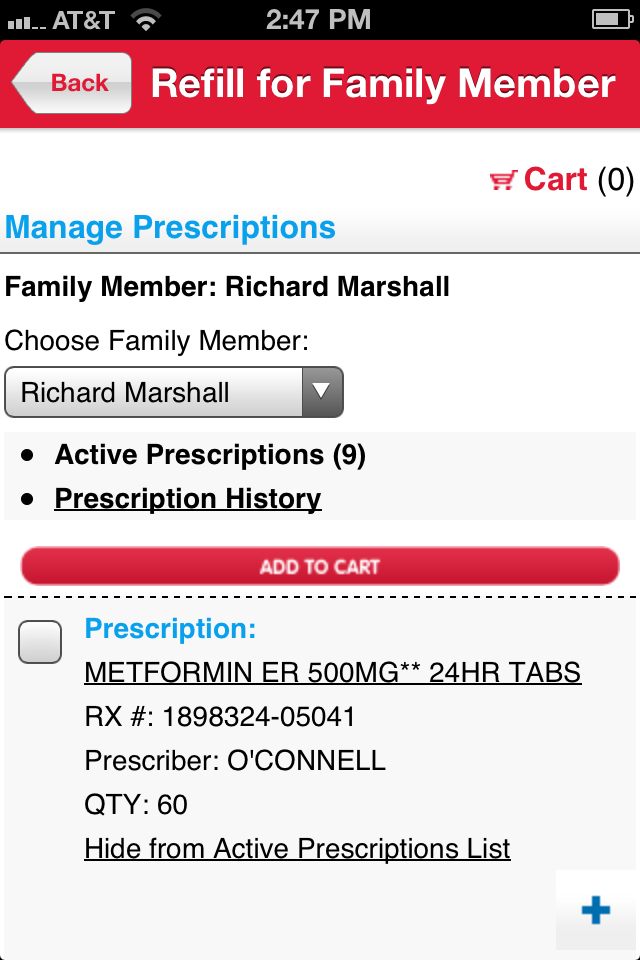Tap the blue plus icon at bottom right
Screen dimensions: 640x960
coord(596,910)
